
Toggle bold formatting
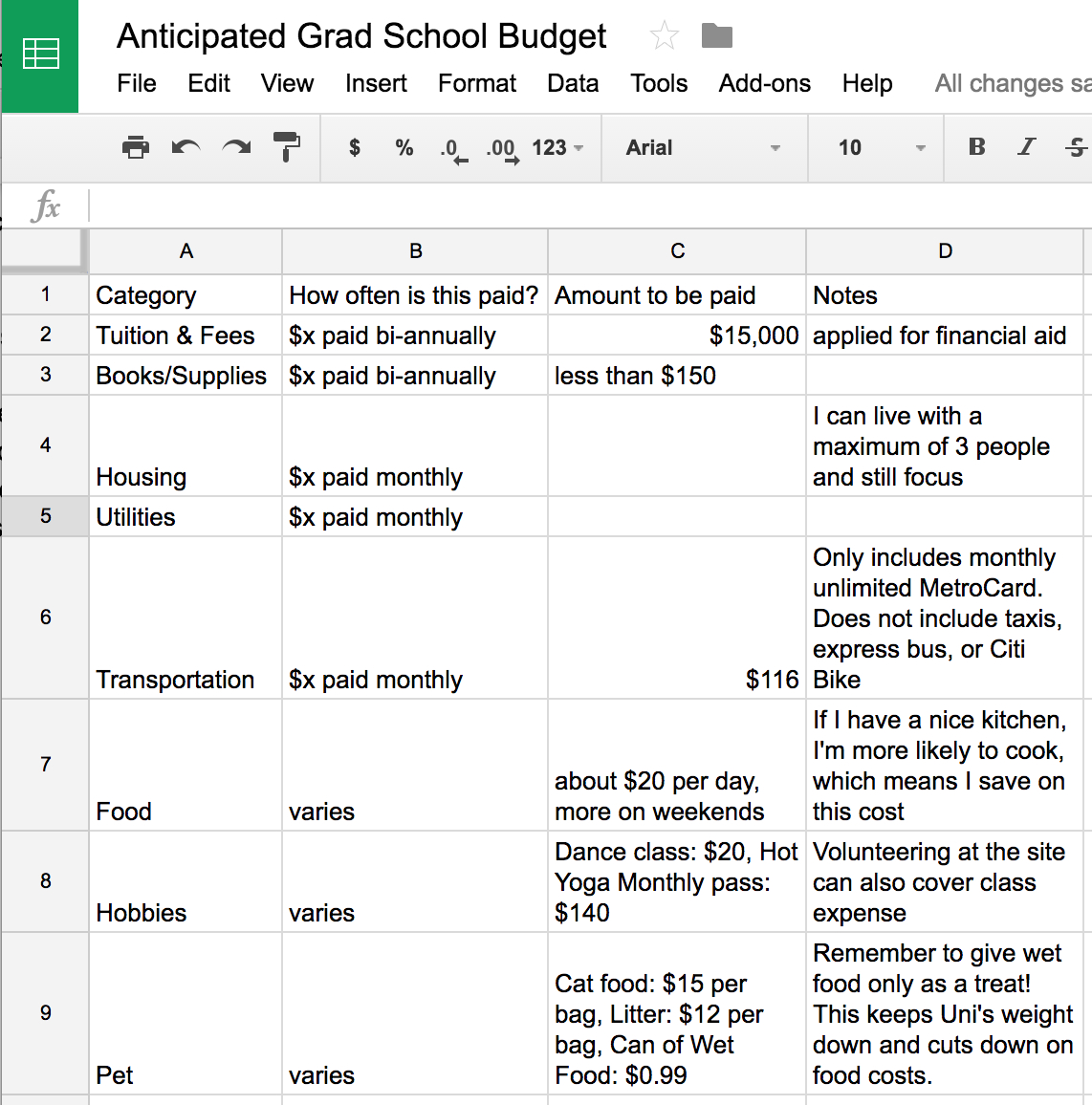coord(976,147)
